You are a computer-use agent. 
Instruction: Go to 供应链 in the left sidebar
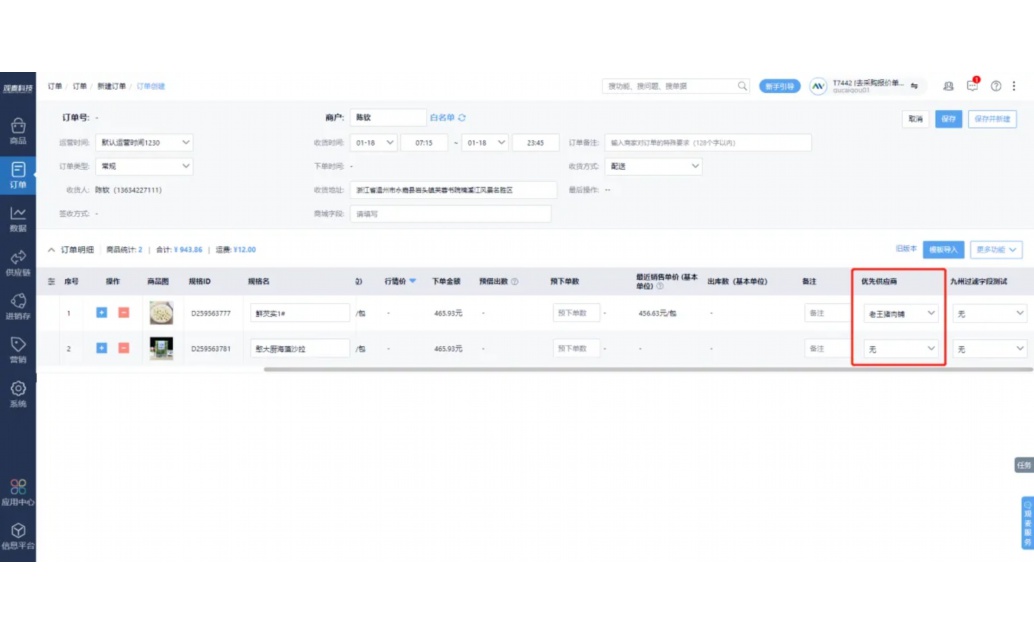point(18,263)
